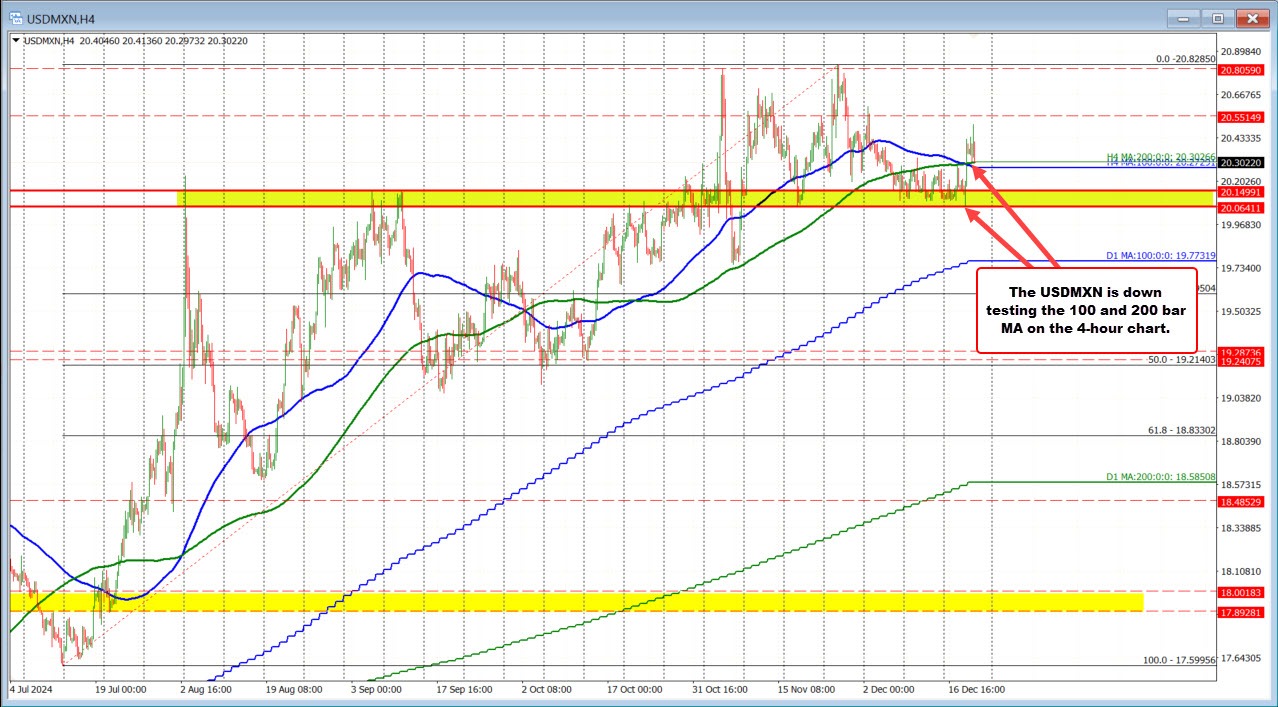The image size is (1278, 707).
Task: Click price scale value 18.33885
Action: [x=1243, y=528]
